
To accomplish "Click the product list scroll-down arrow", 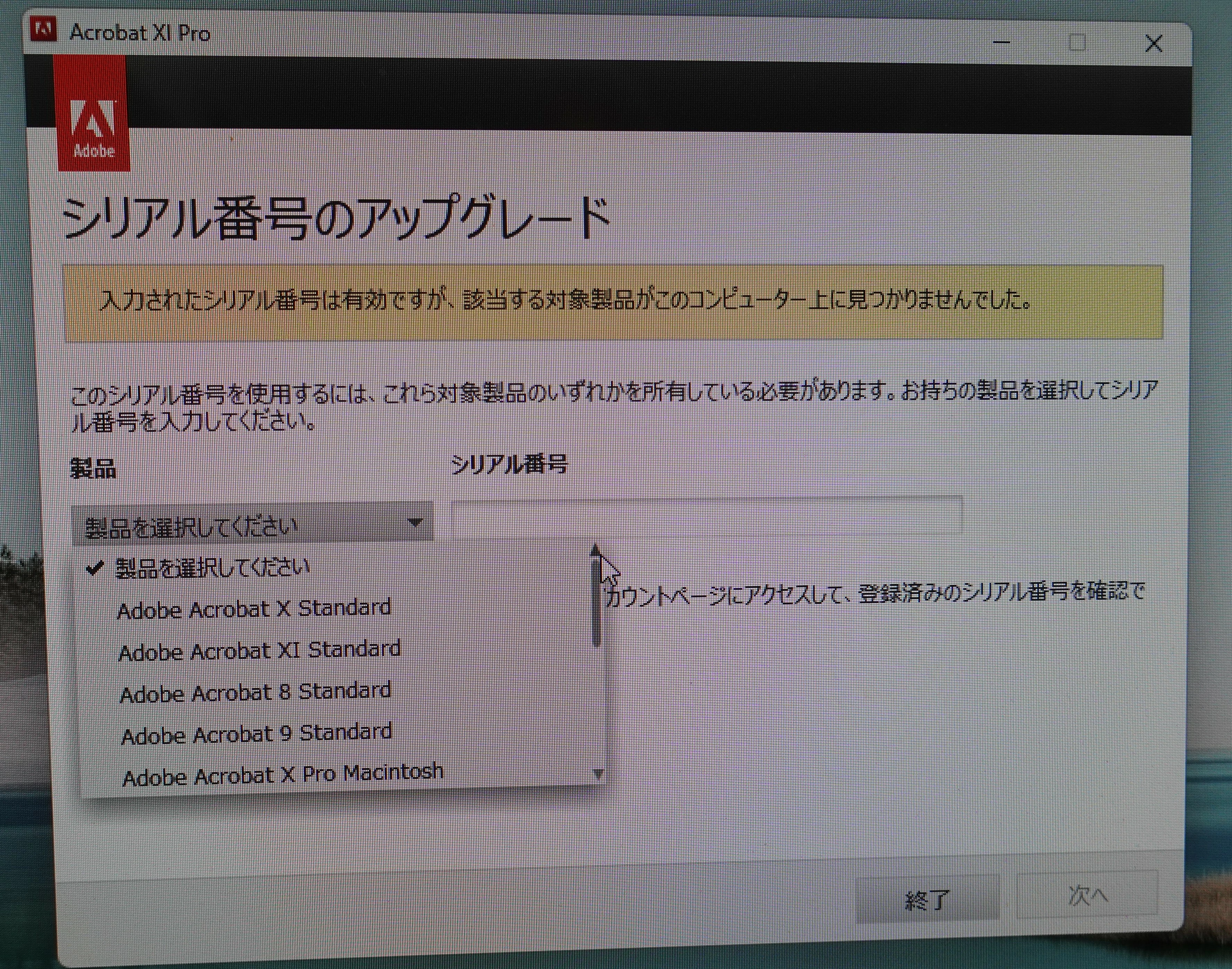I will (x=598, y=773).
